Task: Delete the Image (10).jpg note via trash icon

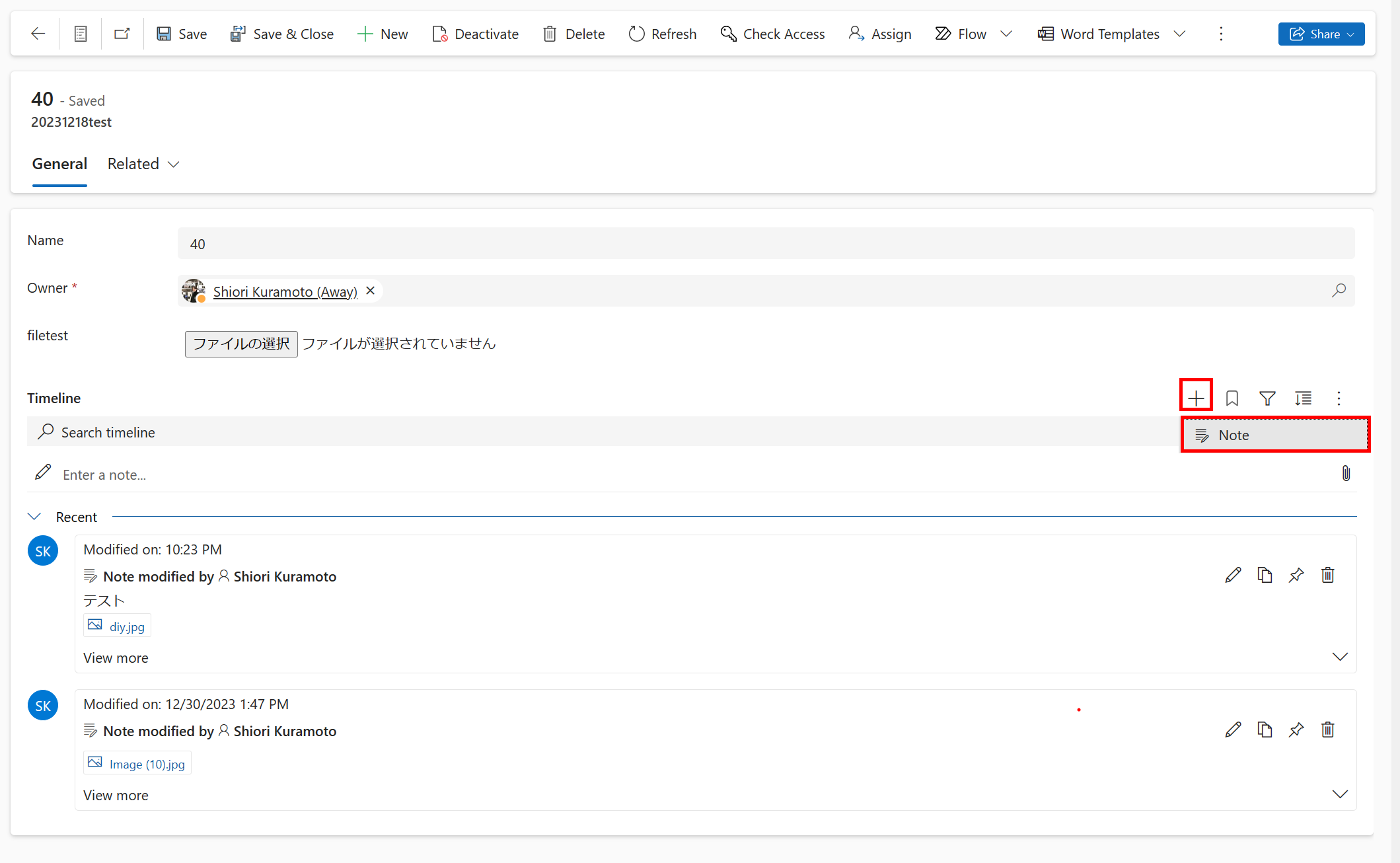Action: coord(1328,730)
